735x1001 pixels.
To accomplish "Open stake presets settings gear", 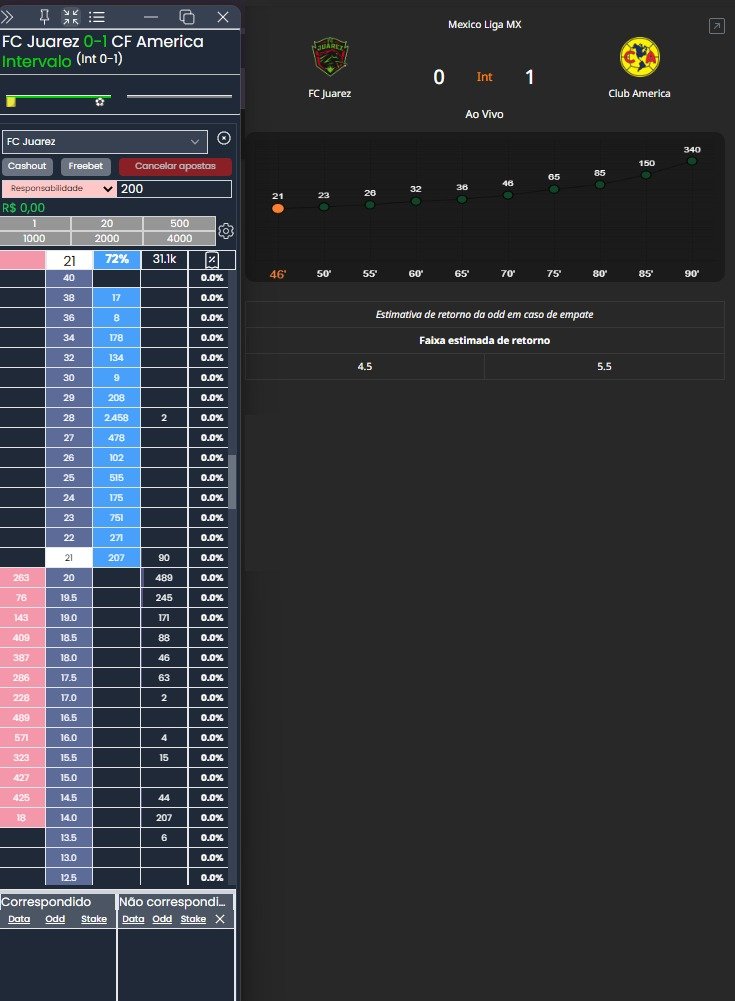I will [226, 231].
